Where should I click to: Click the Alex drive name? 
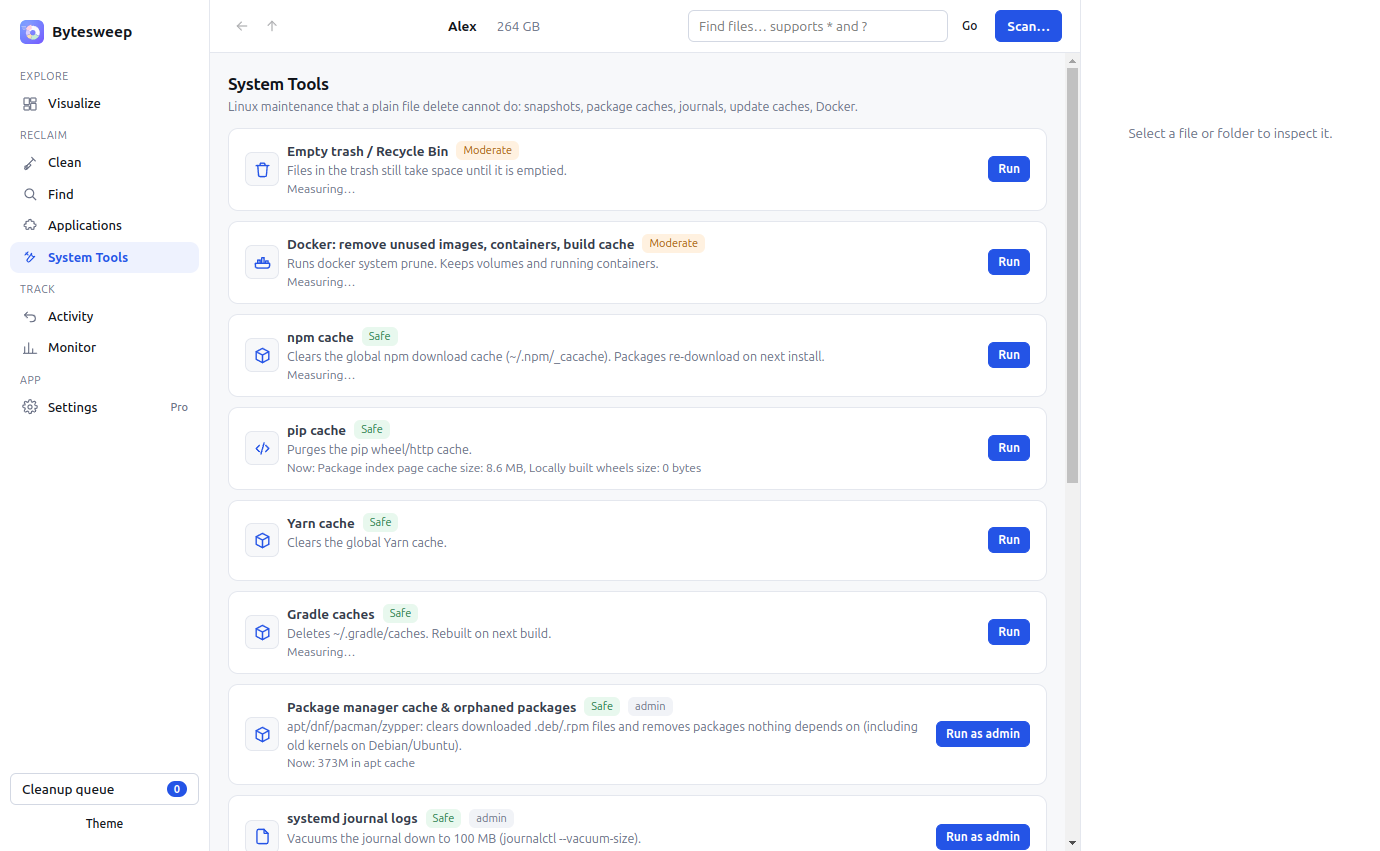coord(462,26)
